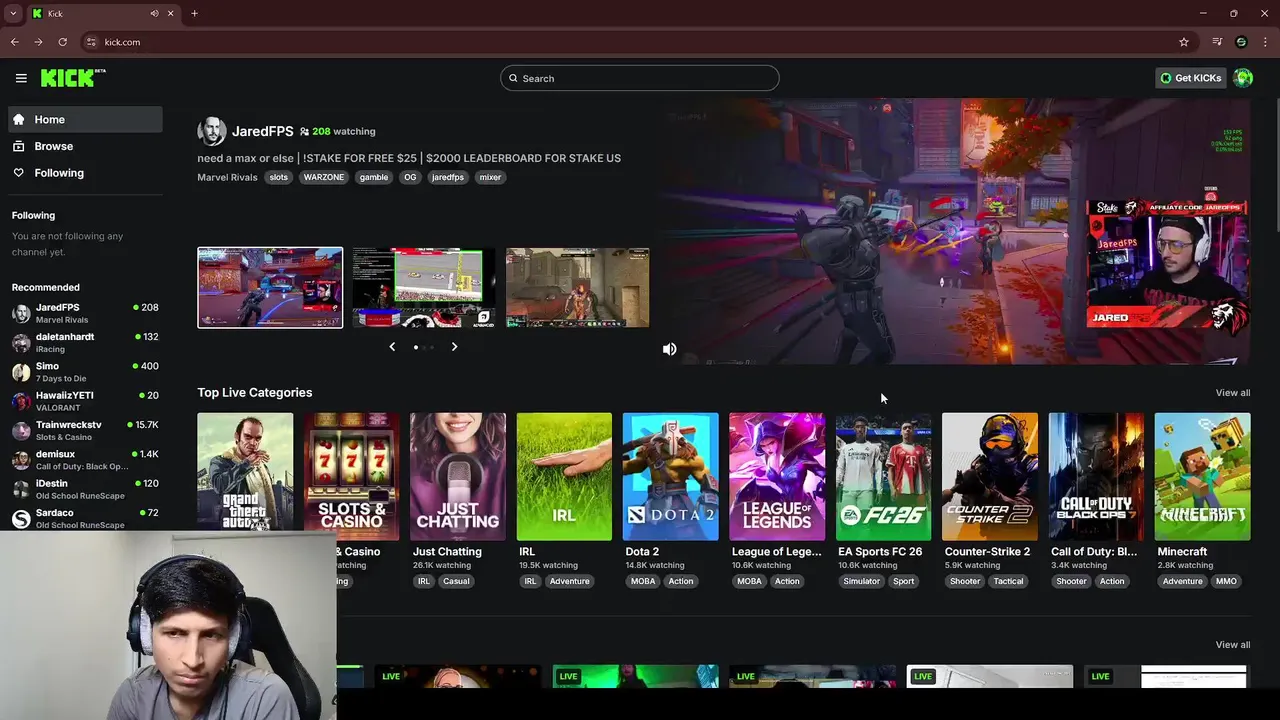Select the third featured stream thumbnail
Image resolution: width=1280 pixels, height=720 pixels.
tap(578, 288)
